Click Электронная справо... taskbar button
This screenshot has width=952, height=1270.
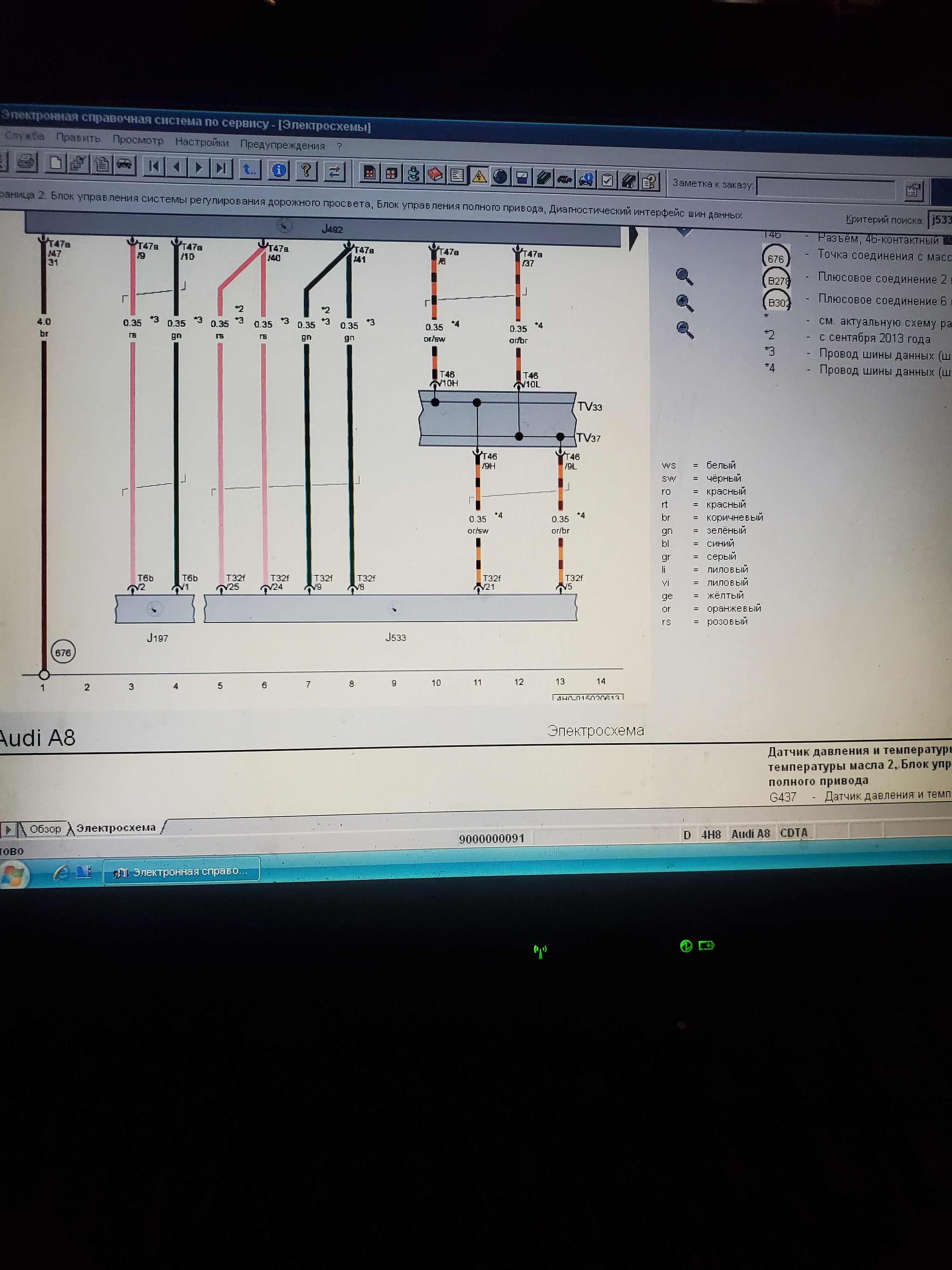182,872
